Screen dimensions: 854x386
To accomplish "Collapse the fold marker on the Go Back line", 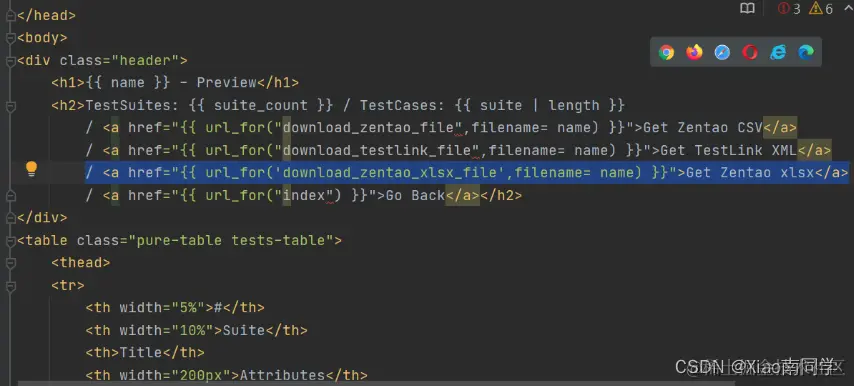I will 10,195.
